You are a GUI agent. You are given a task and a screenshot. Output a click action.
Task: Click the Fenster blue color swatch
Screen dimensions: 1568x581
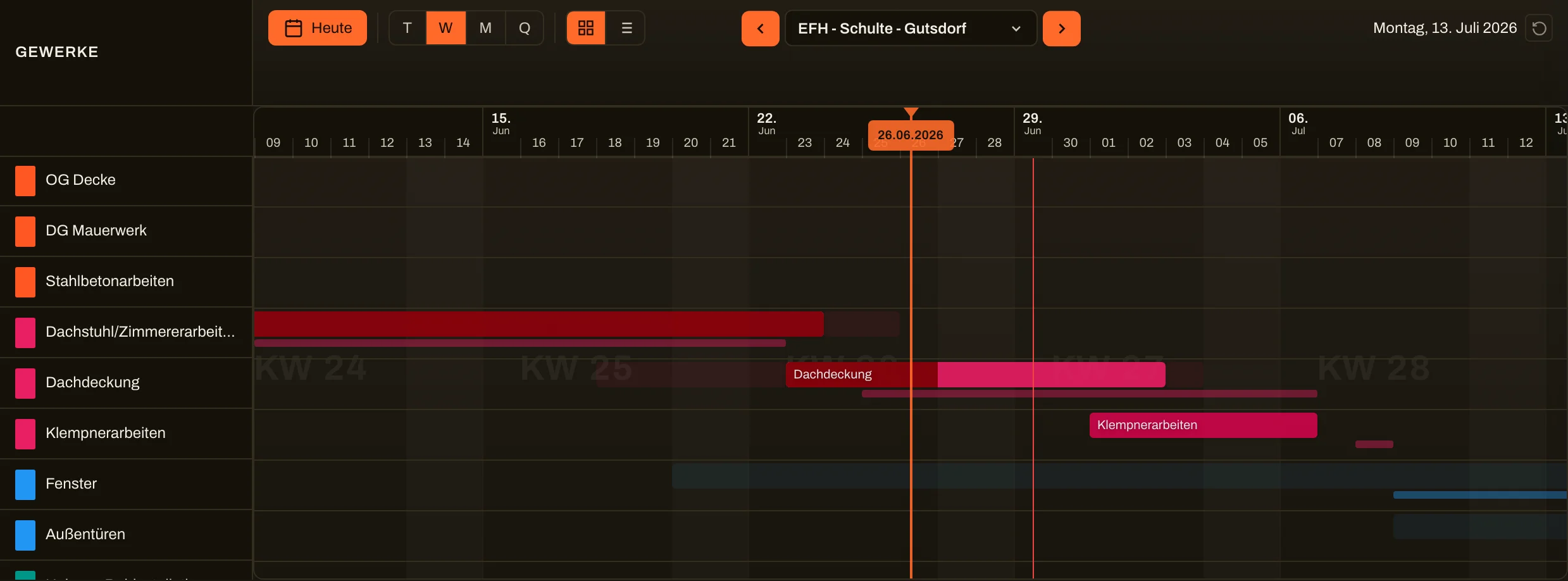[x=25, y=485]
